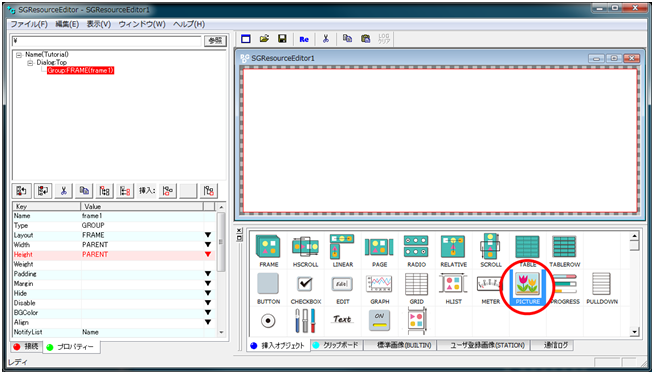Open the 表示(V) menu

[x=98, y=24]
